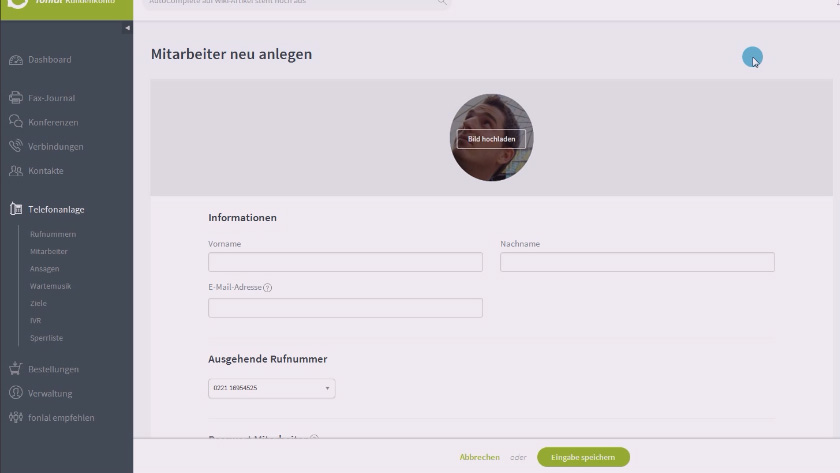The width and height of the screenshot is (840, 473).
Task: Open fonial empfehlen in the sidebar
Action: [x=61, y=417]
